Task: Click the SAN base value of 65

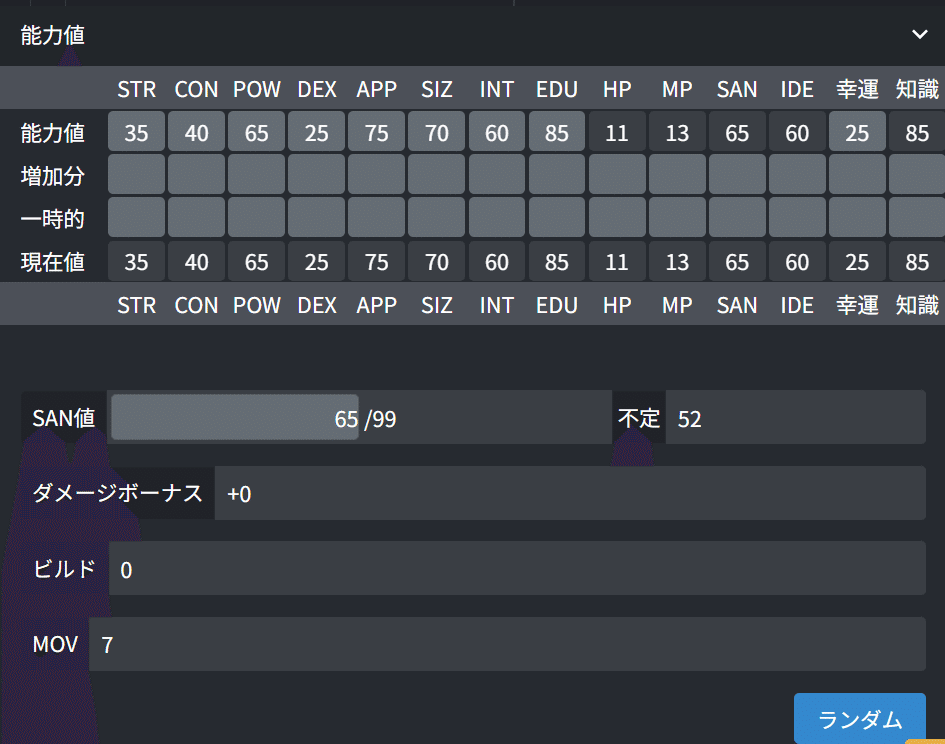Action: pyautogui.click(x=737, y=131)
